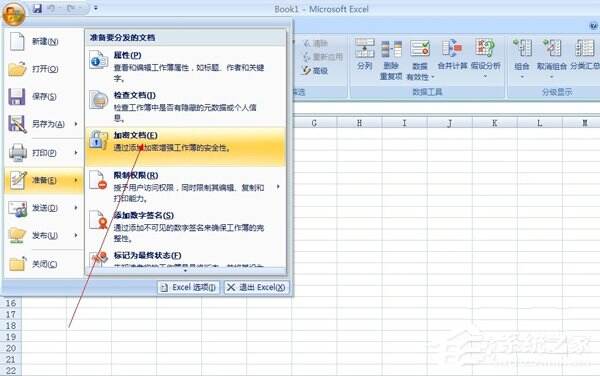
Task: Click the 取消组合 ungroup icon
Action: (x=551, y=48)
